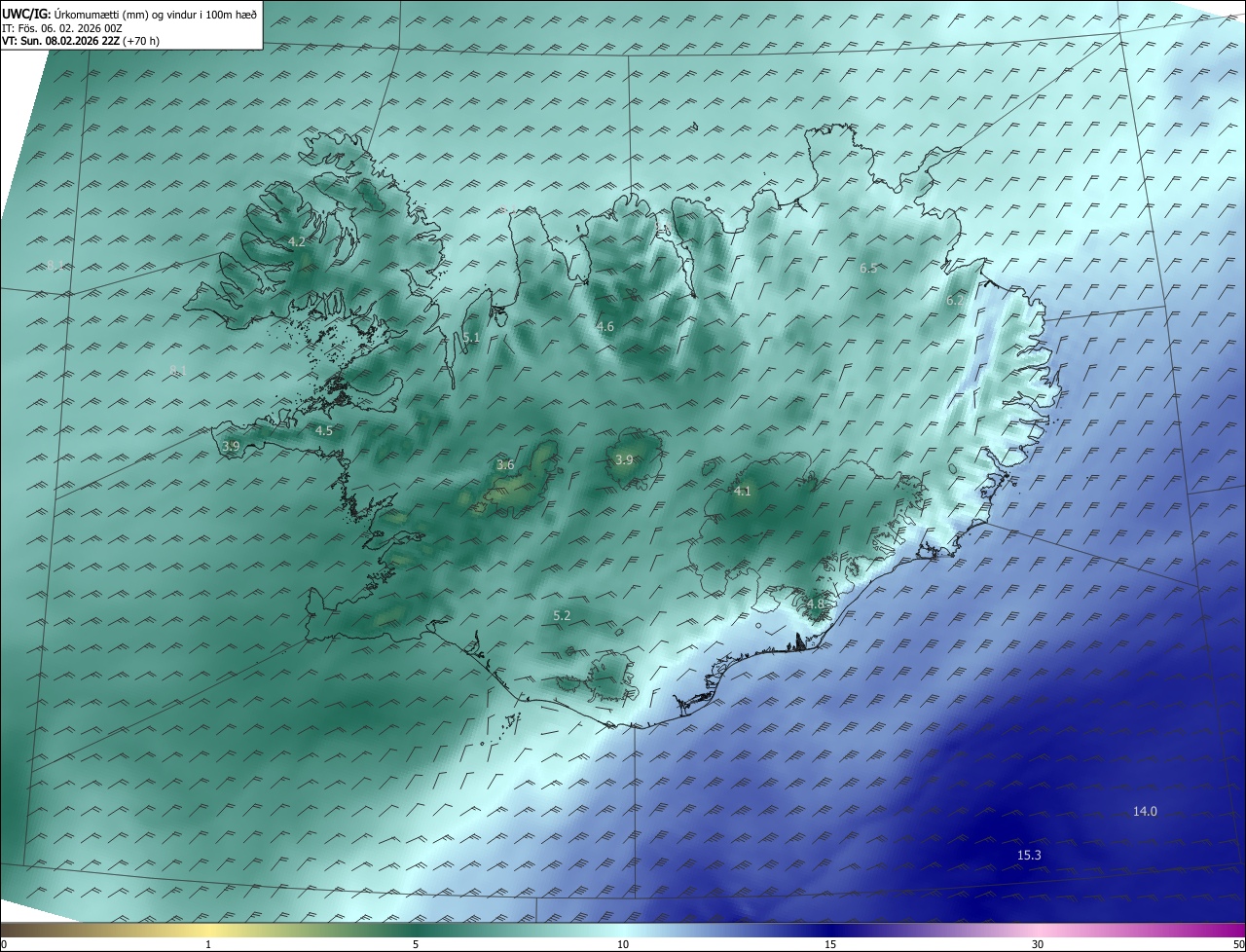
Task: Click the 5.1 precipitation value label
Action: [471, 338]
